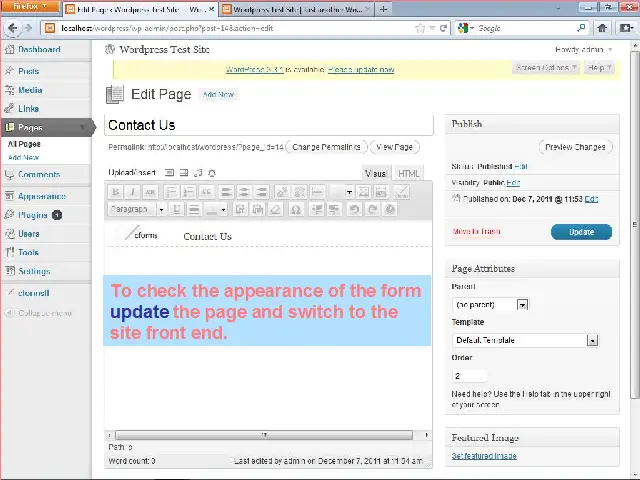The image size is (640, 480).
Task: Open the editor help icon
Action: 389,210
